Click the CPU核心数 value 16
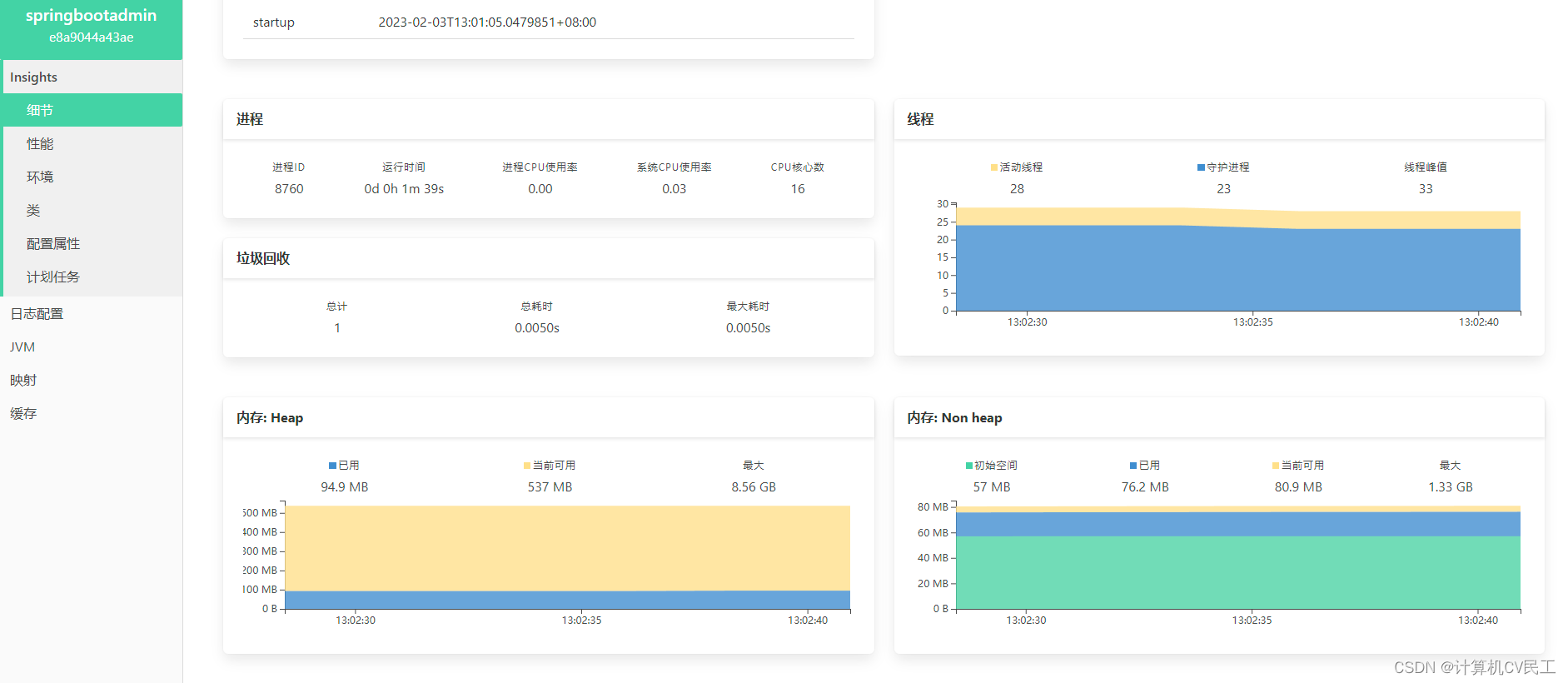1568x683 pixels. click(798, 189)
